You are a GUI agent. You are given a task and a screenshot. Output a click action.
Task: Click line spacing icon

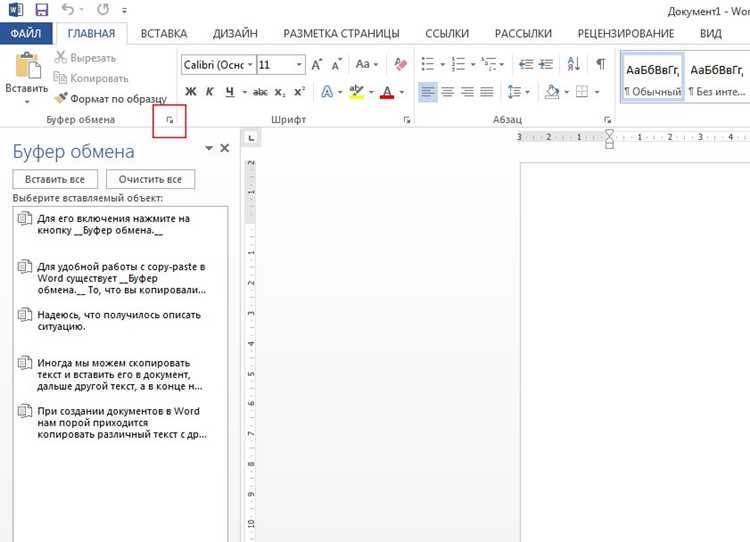514,91
